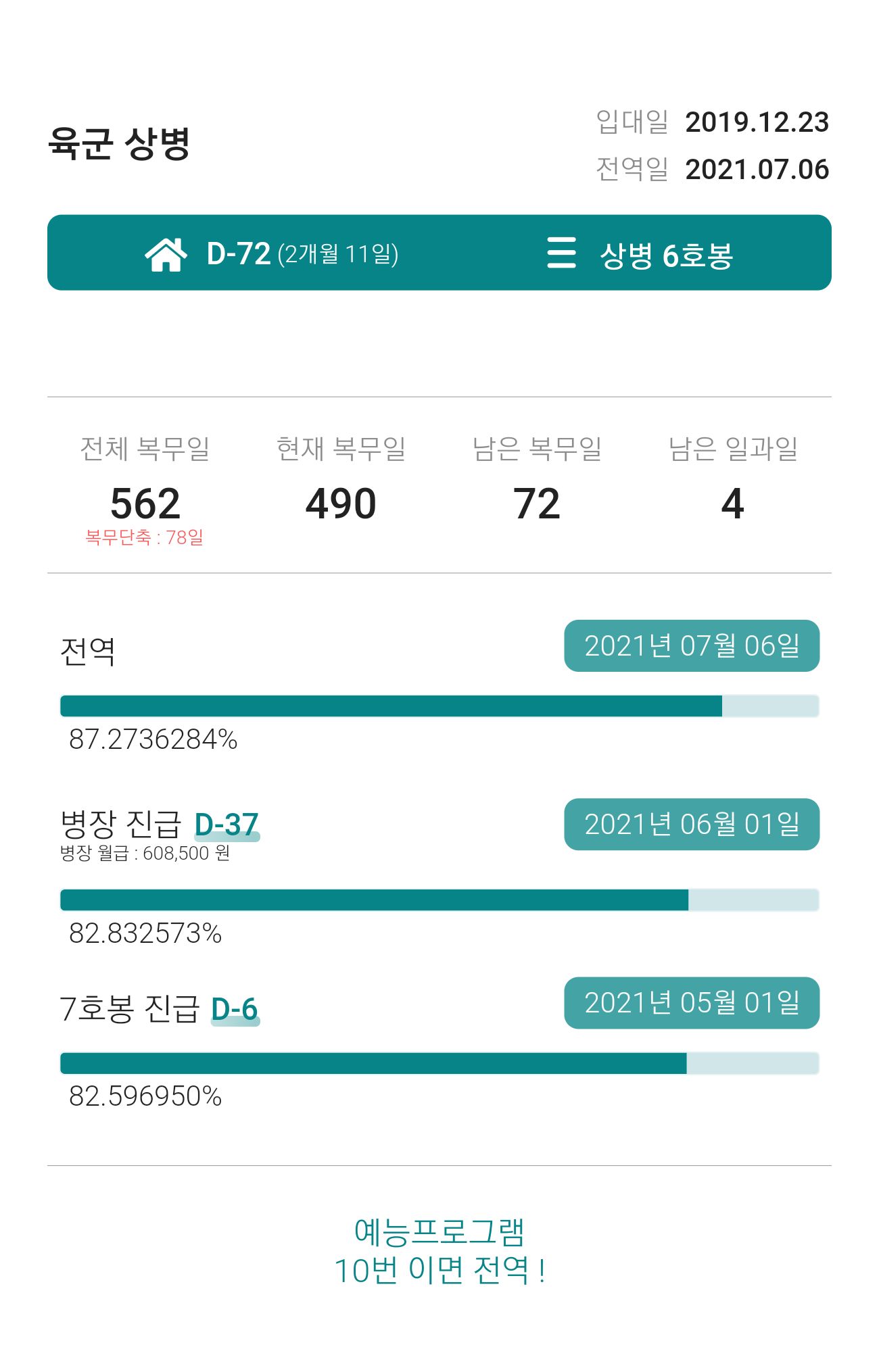Tap the 전역 progress bar

click(x=439, y=706)
